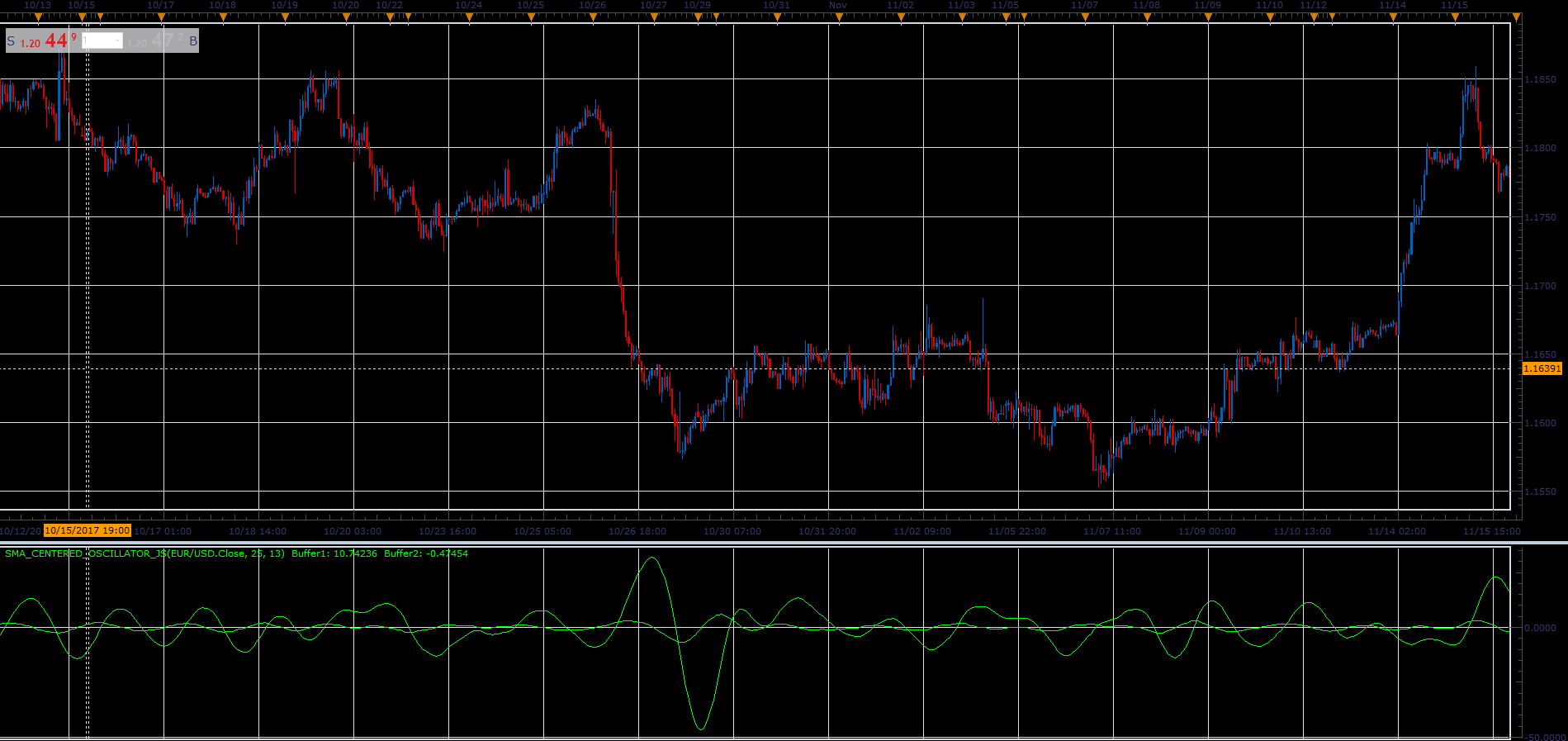Image resolution: width=1568 pixels, height=741 pixels.
Task: Click the orange triangle marker under 11/07
Action: pyautogui.click(x=1085, y=17)
